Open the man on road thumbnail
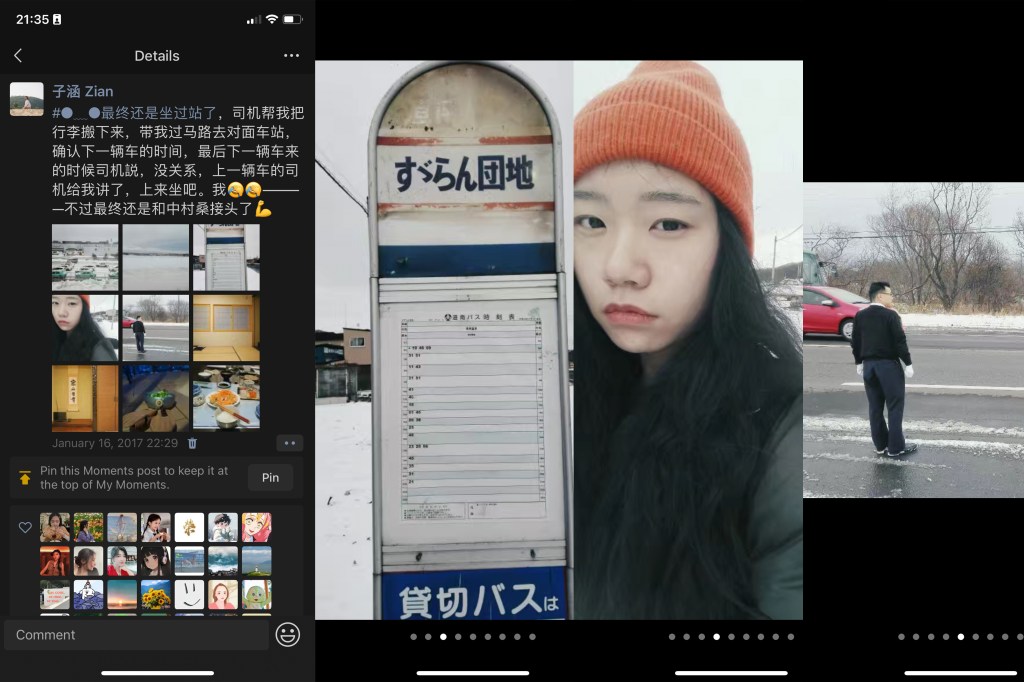 155,328
